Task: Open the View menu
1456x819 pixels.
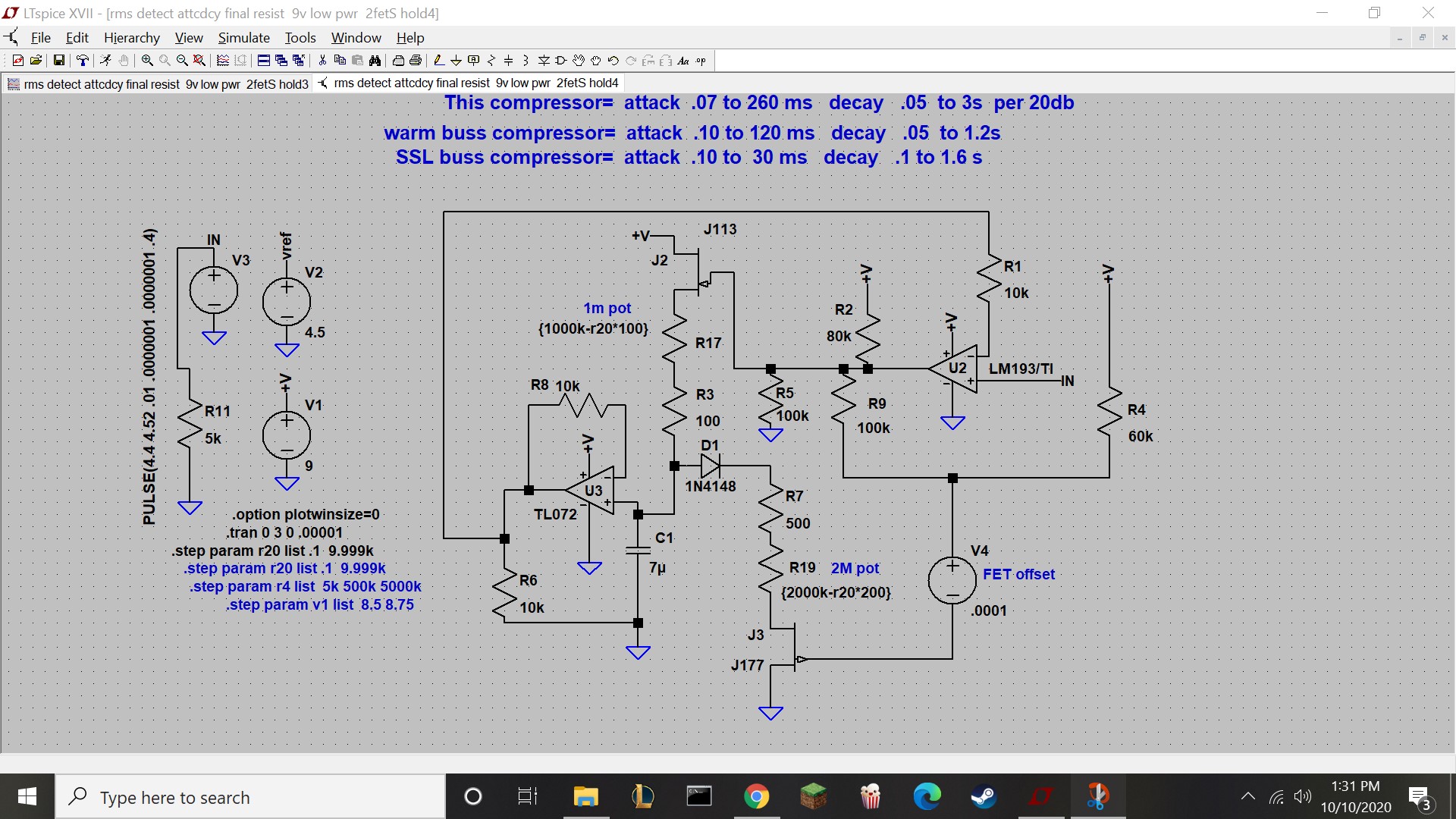Action: click(x=189, y=38)
